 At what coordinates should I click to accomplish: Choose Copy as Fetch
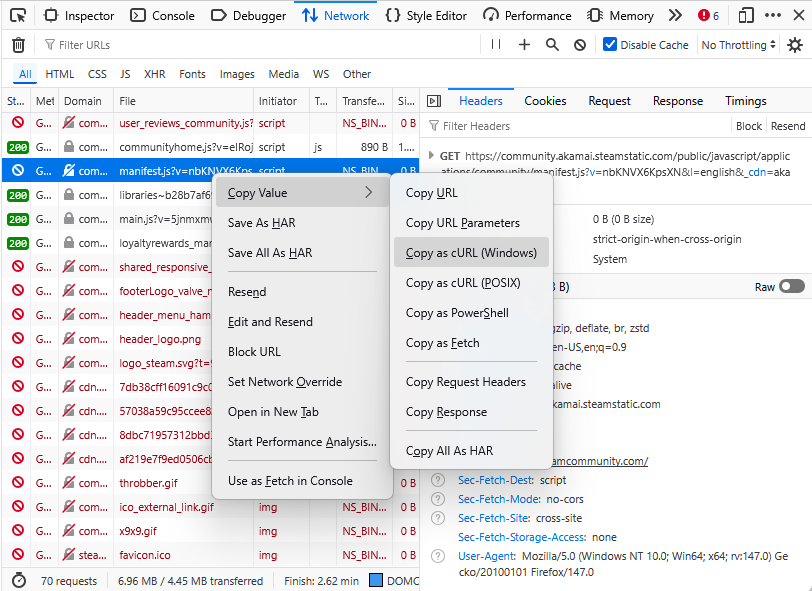pos(471,343)
